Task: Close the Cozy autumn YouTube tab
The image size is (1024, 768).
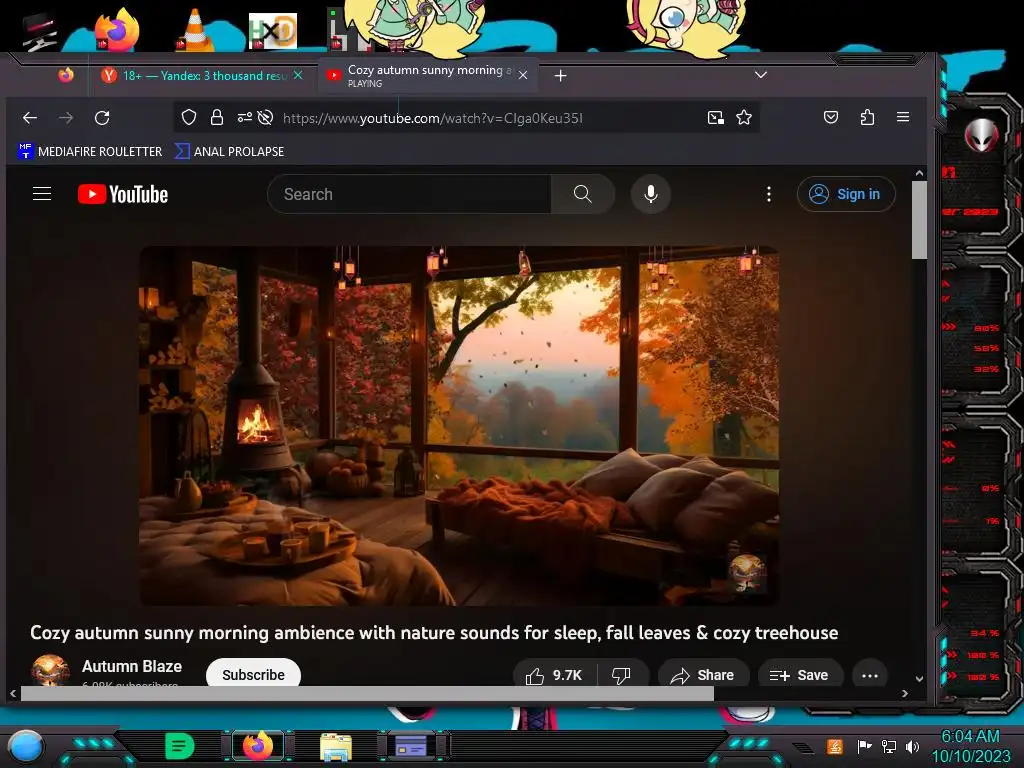Action: click(x=523, y=75)
